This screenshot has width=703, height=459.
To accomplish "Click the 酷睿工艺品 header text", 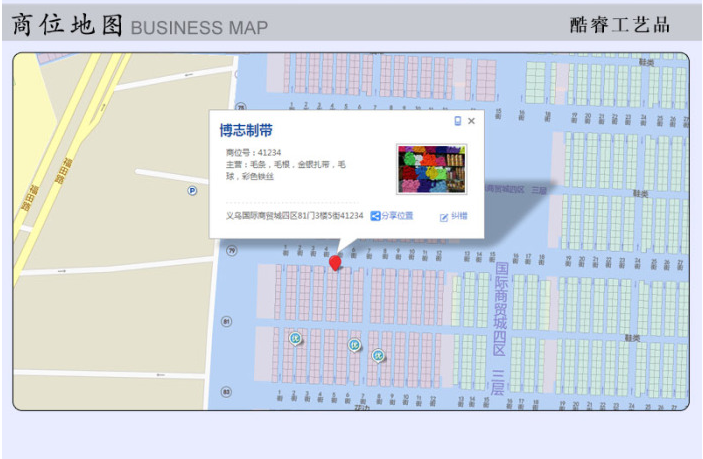I will (x=619, y=26).
